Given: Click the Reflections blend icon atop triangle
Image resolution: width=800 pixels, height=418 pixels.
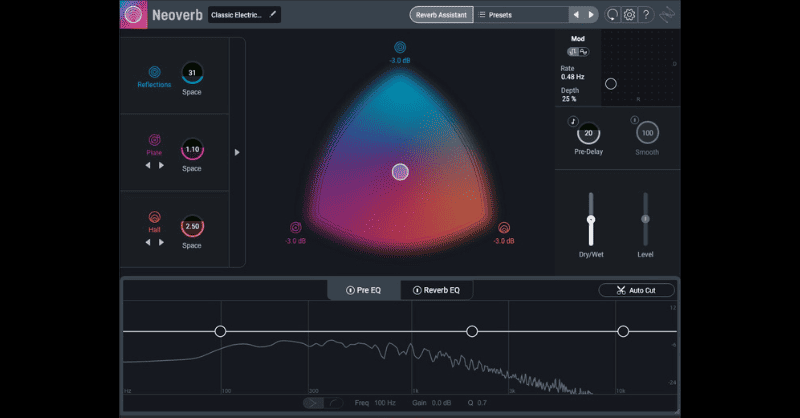Looking at the screenshot, I should click(x=400, y=47).
